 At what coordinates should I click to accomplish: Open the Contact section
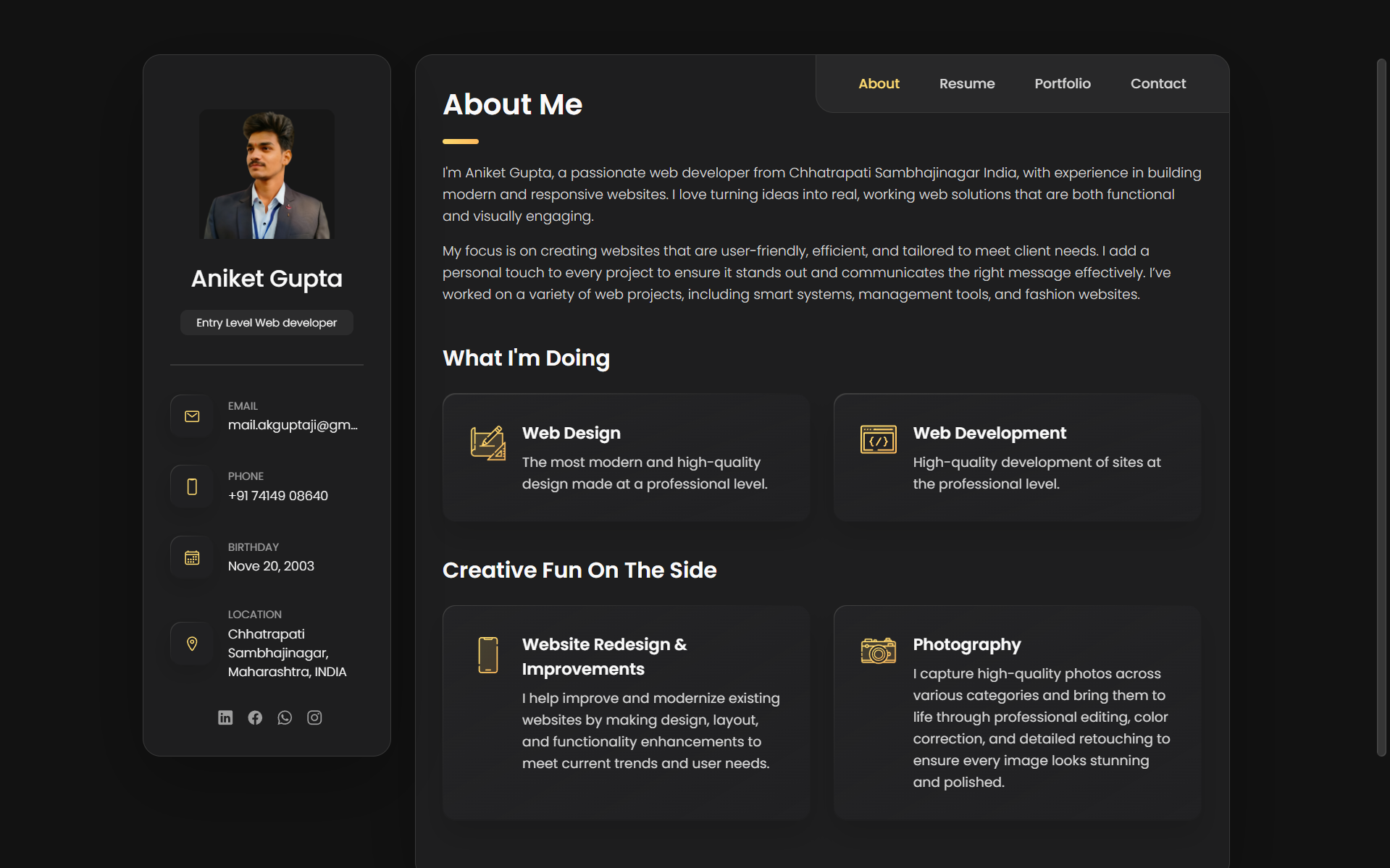1157,83
